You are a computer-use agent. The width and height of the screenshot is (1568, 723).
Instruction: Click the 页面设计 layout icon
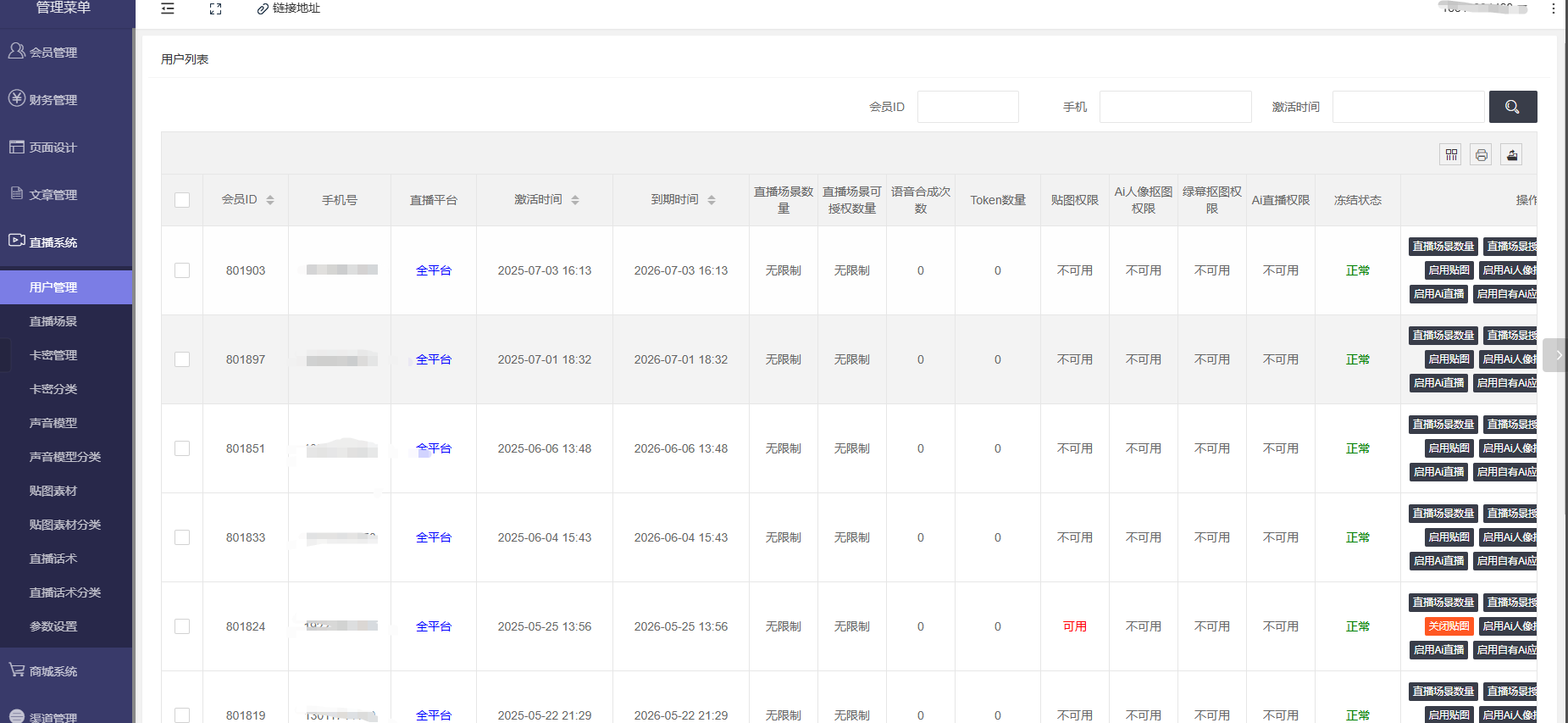[16, 147]
